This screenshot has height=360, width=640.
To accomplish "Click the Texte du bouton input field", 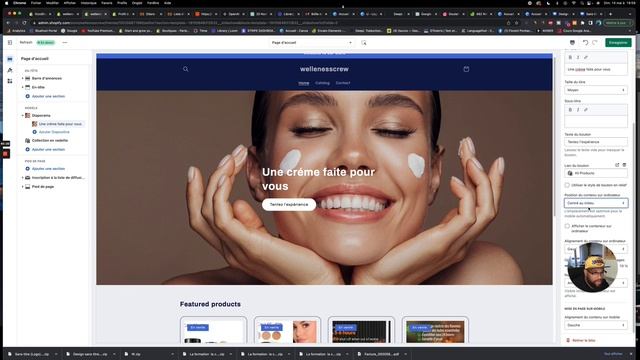I will click(x=596, y=142).
